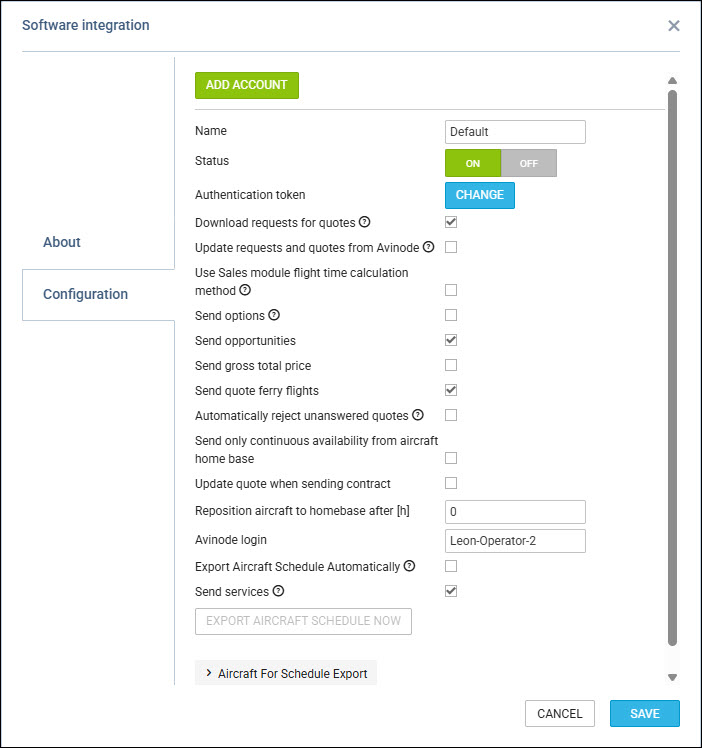Show help for Automatically reject unanswered quotes
This screenshot has height=748, width=702.
click(x=418, y=415)
